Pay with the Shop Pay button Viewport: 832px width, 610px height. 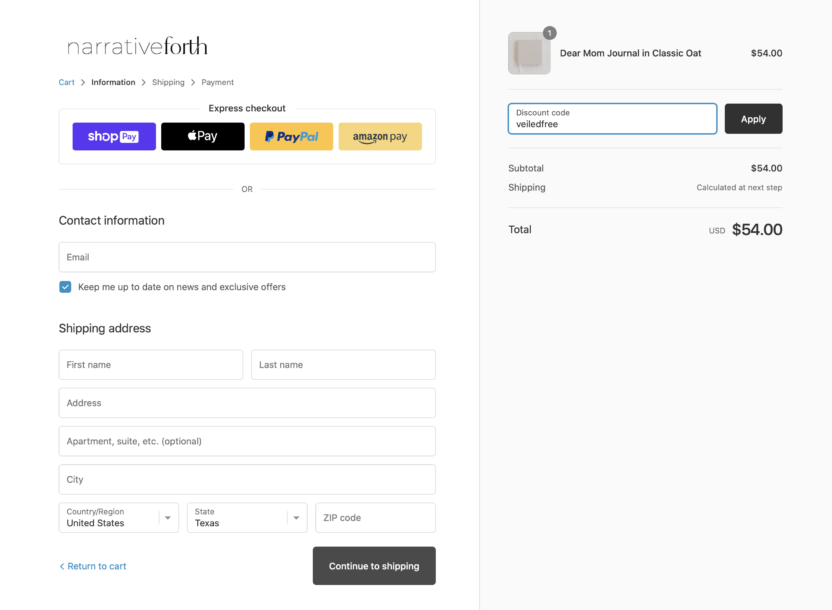point(114,136)
